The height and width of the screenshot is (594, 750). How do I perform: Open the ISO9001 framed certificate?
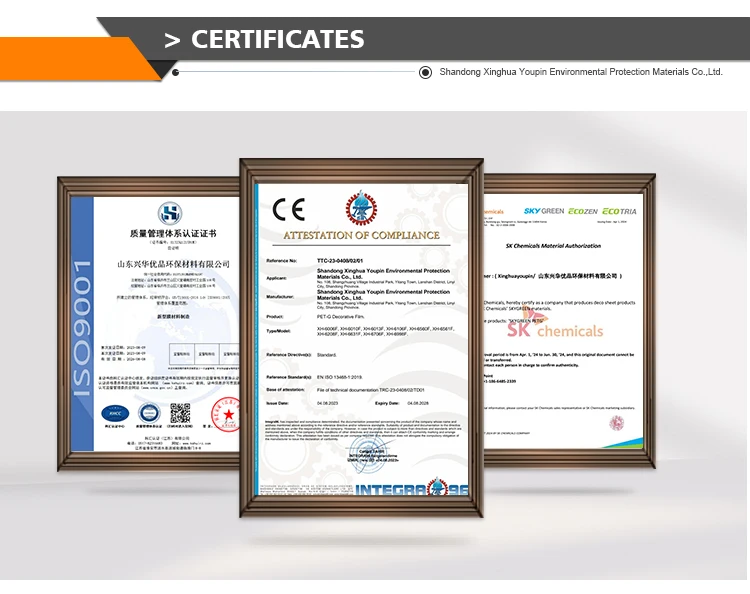point(149,323)
